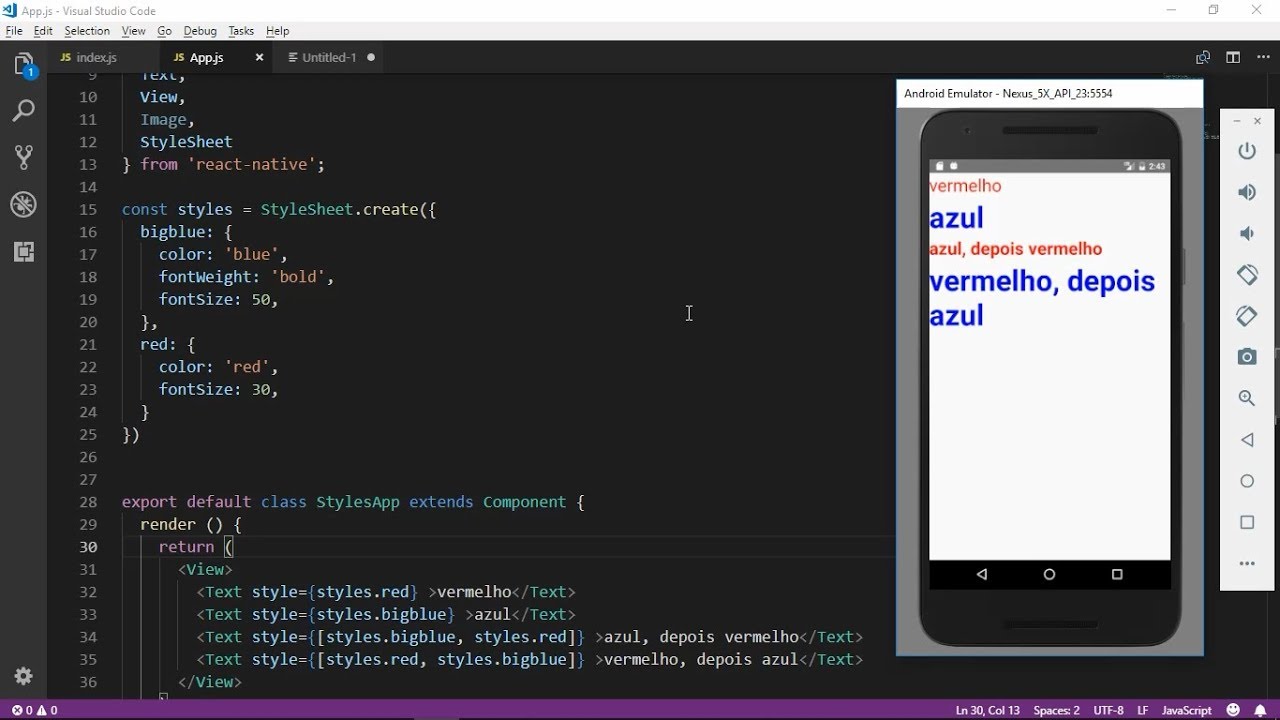1280x720 pixels.
Task: Click the Android Emulator window title bar
Action: 1049,93
